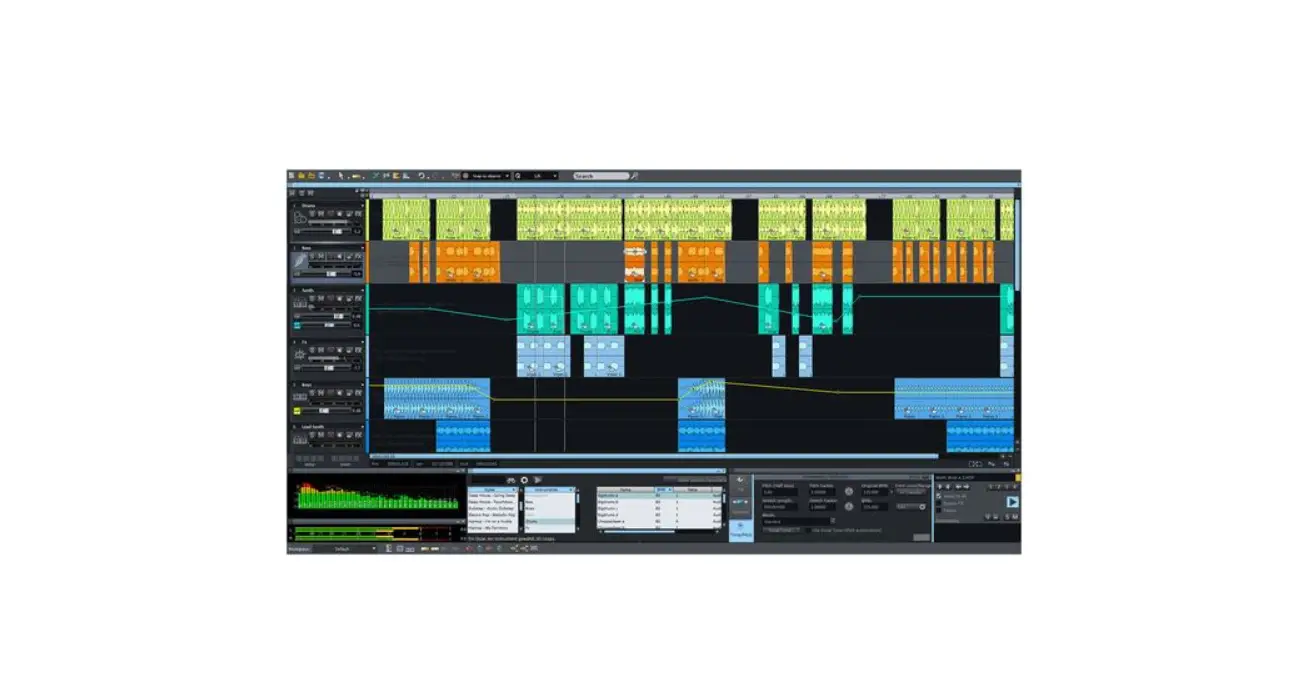Select the TimePitch tab
1314x683 pixels.
point(741,531)
